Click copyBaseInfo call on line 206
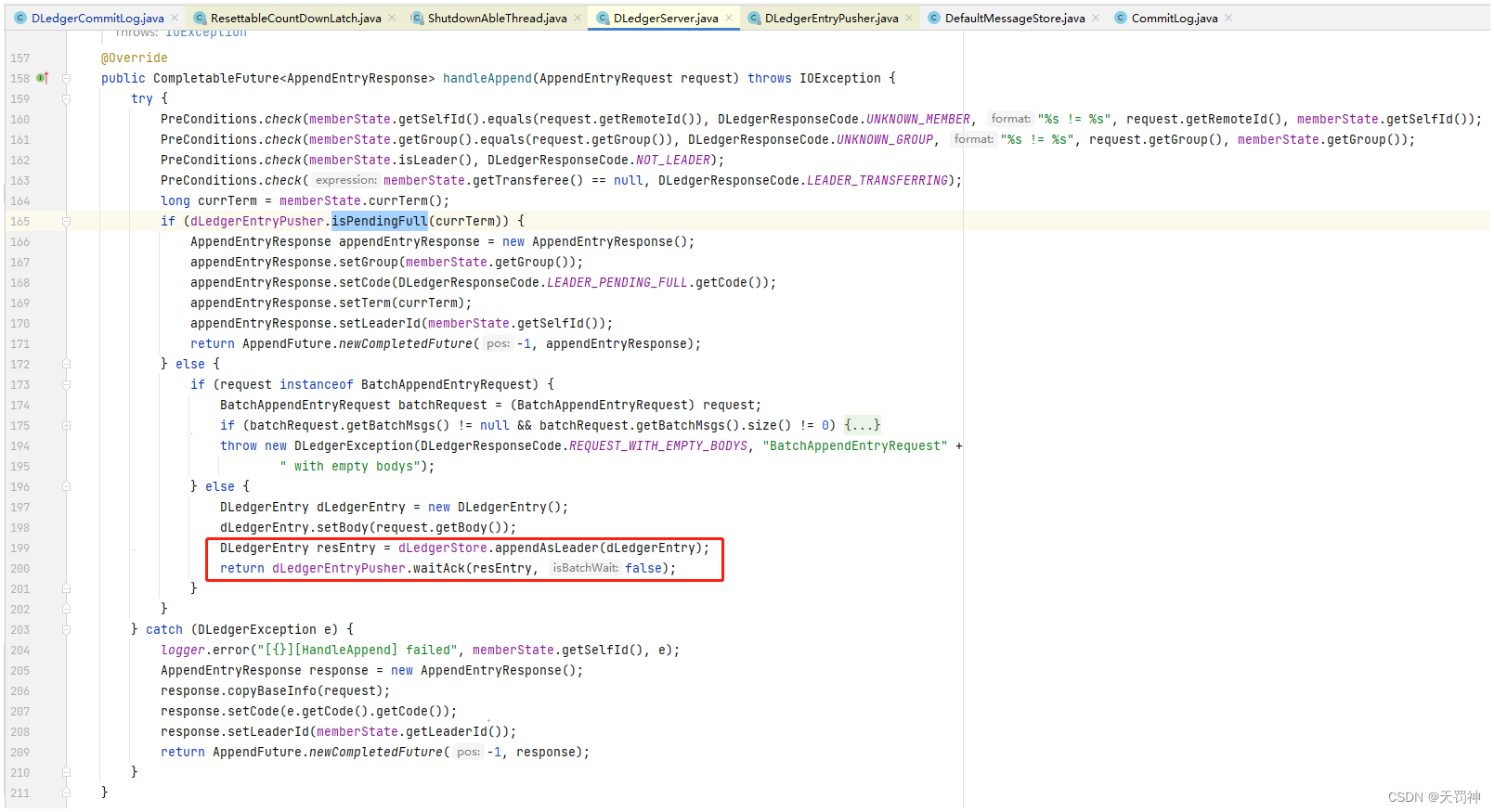Screen dimensions: 1494x812 tap(272, 690)
